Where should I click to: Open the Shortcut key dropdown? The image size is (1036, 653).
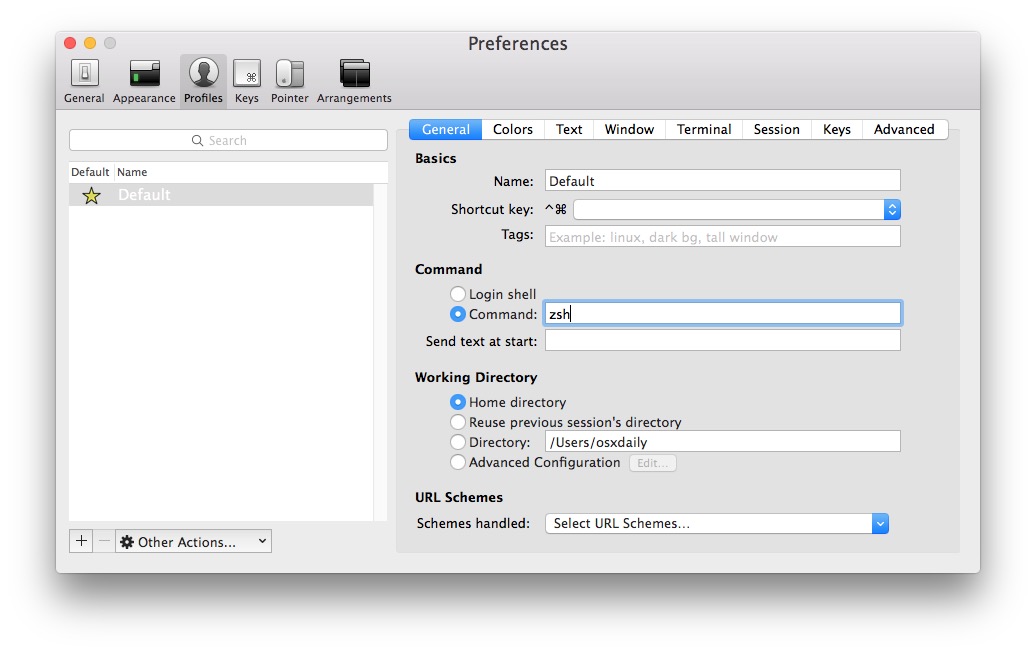[x=890, y=210]
